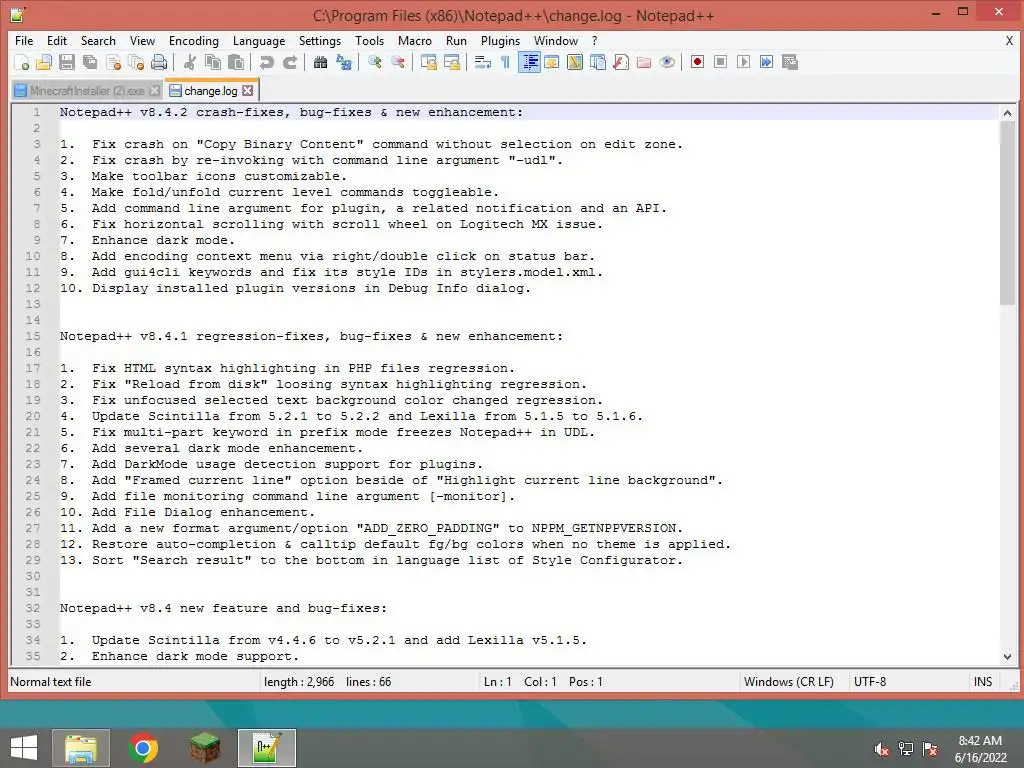Zoom out using magnifier minus icon
This screenshot has height=768, width=1024.
pos(398,62)
